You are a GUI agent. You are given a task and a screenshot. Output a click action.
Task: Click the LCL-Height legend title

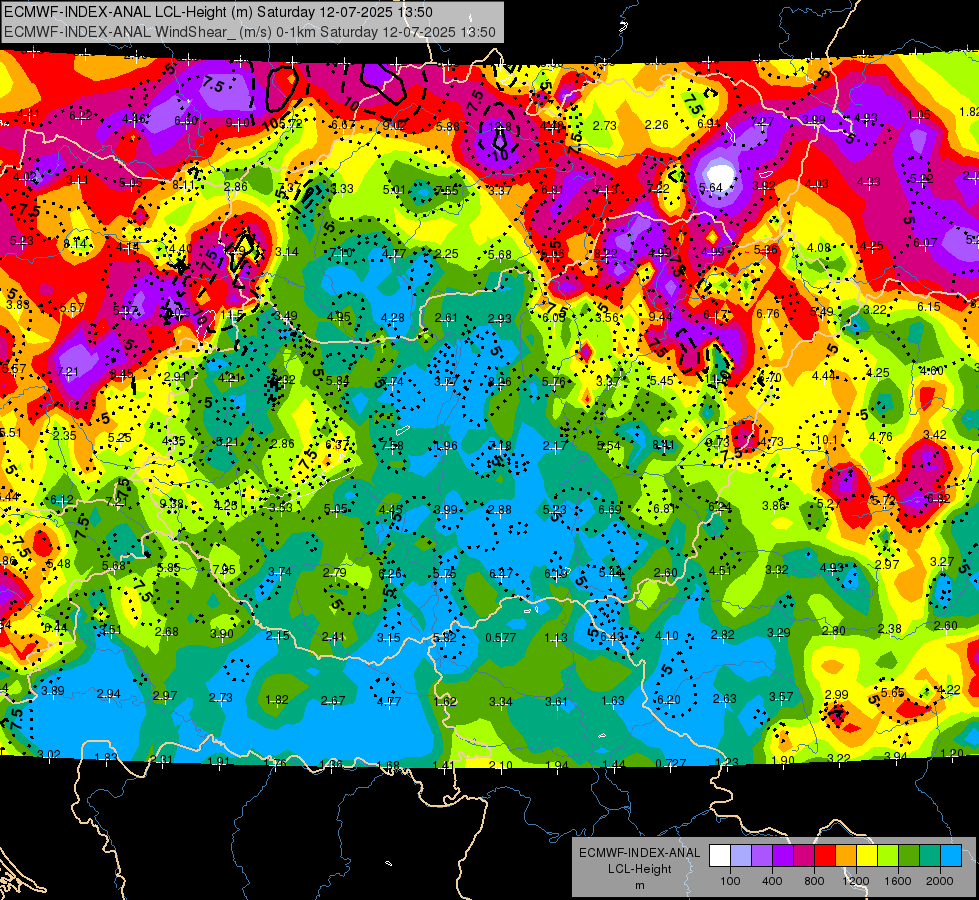pyautogui.click(x=639, y=869)
